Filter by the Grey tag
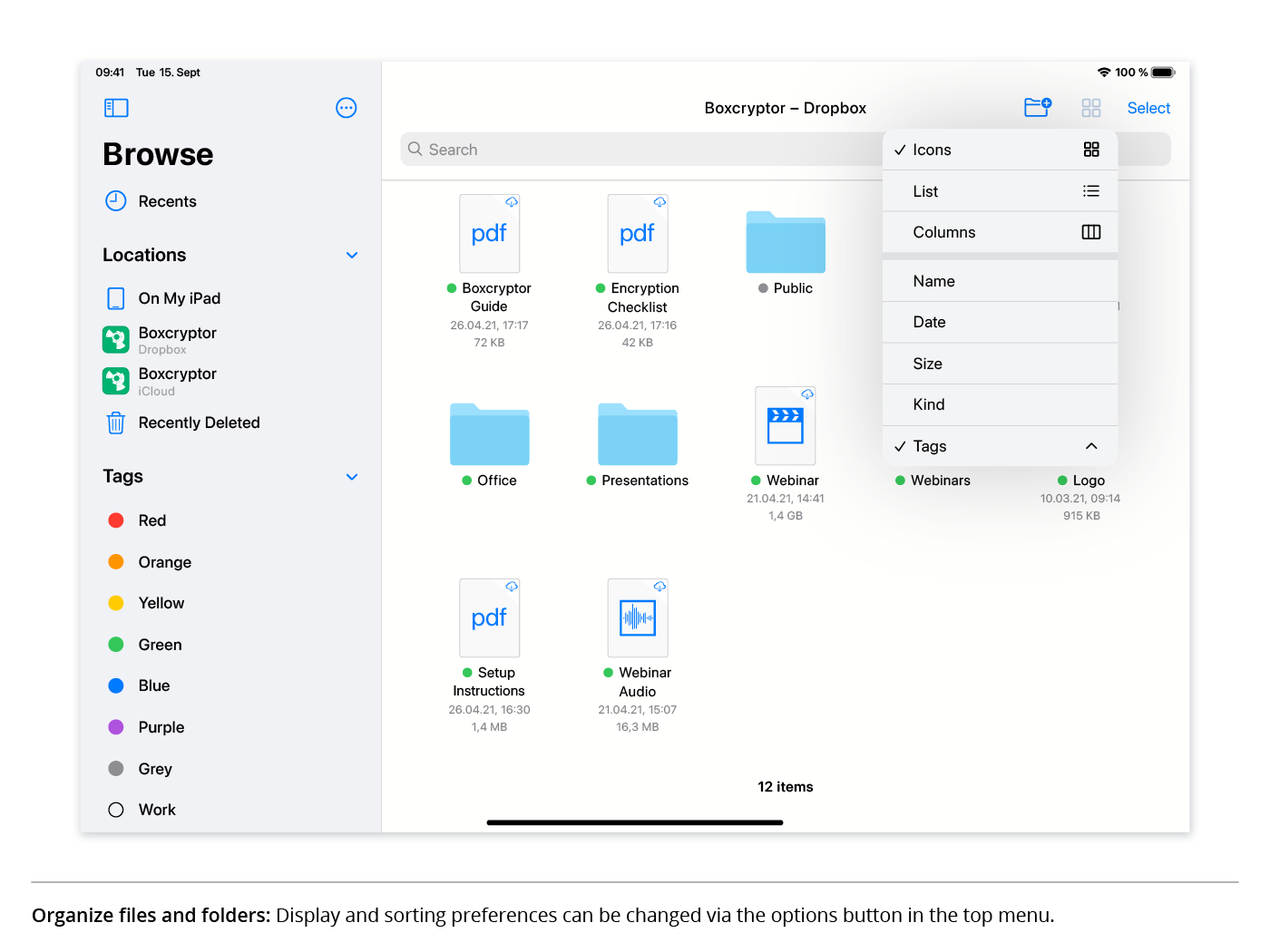 [140, 769]
